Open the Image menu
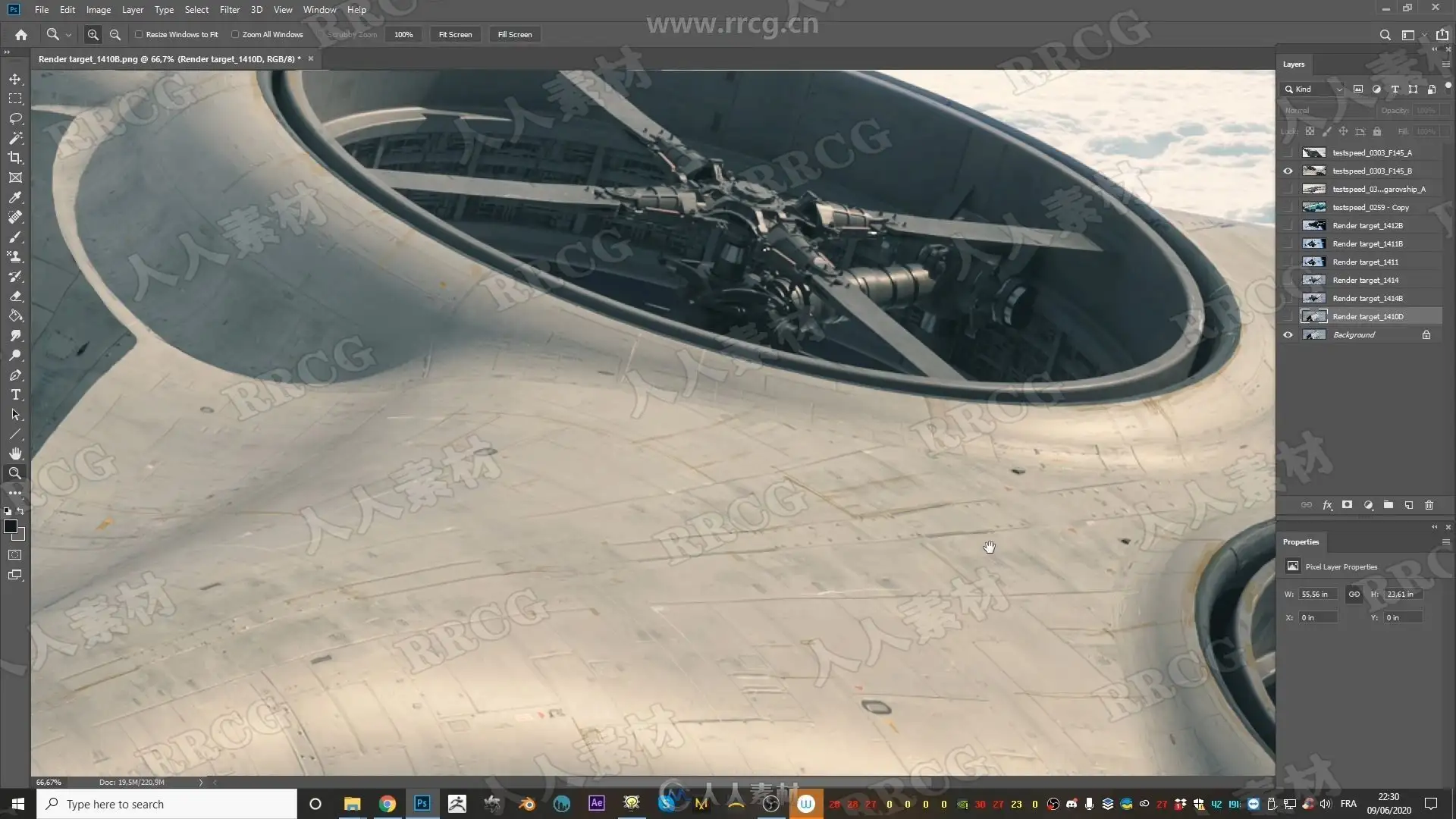1456x819 pixels. (x=98, y=10)
